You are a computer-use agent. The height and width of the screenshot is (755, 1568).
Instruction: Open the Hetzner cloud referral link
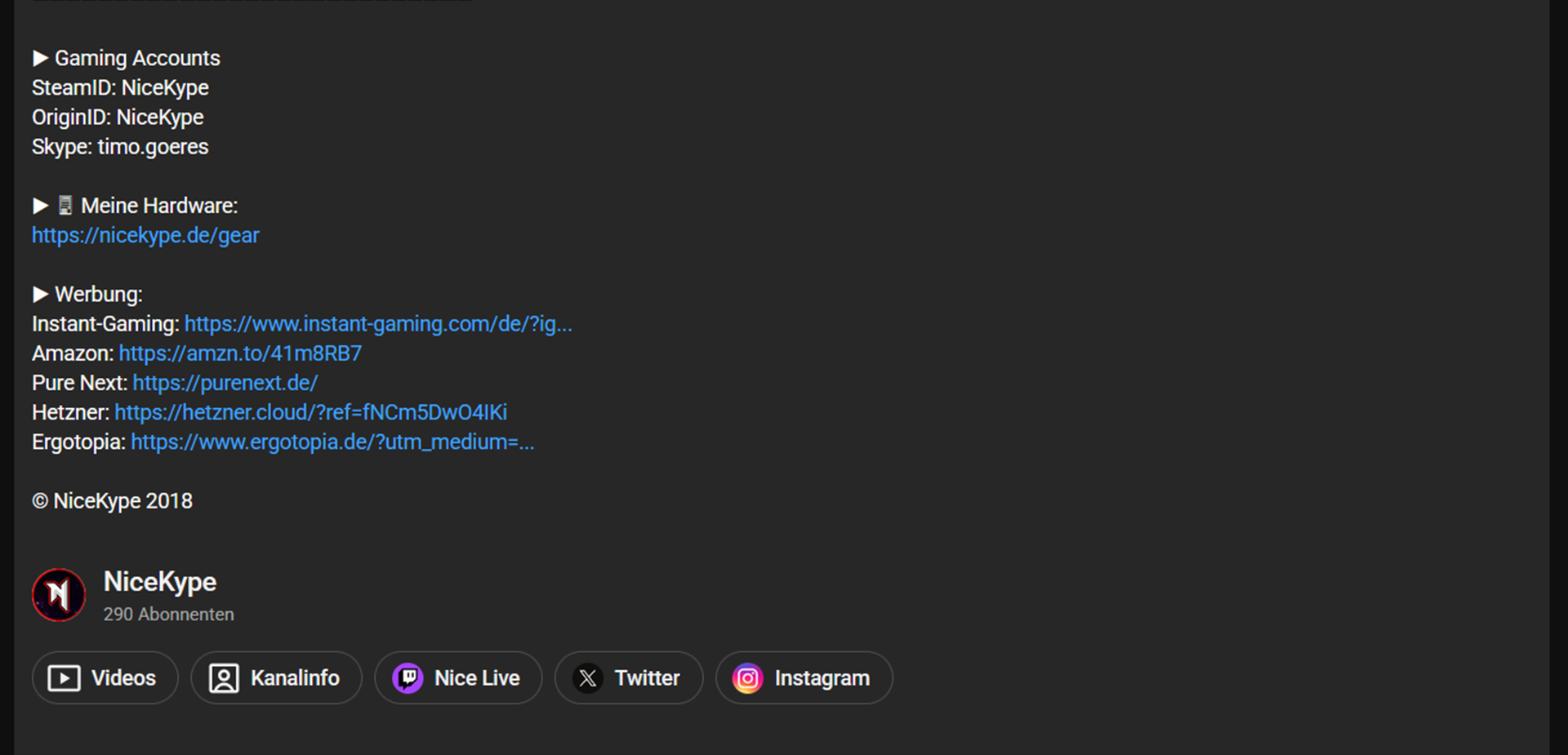310,412
